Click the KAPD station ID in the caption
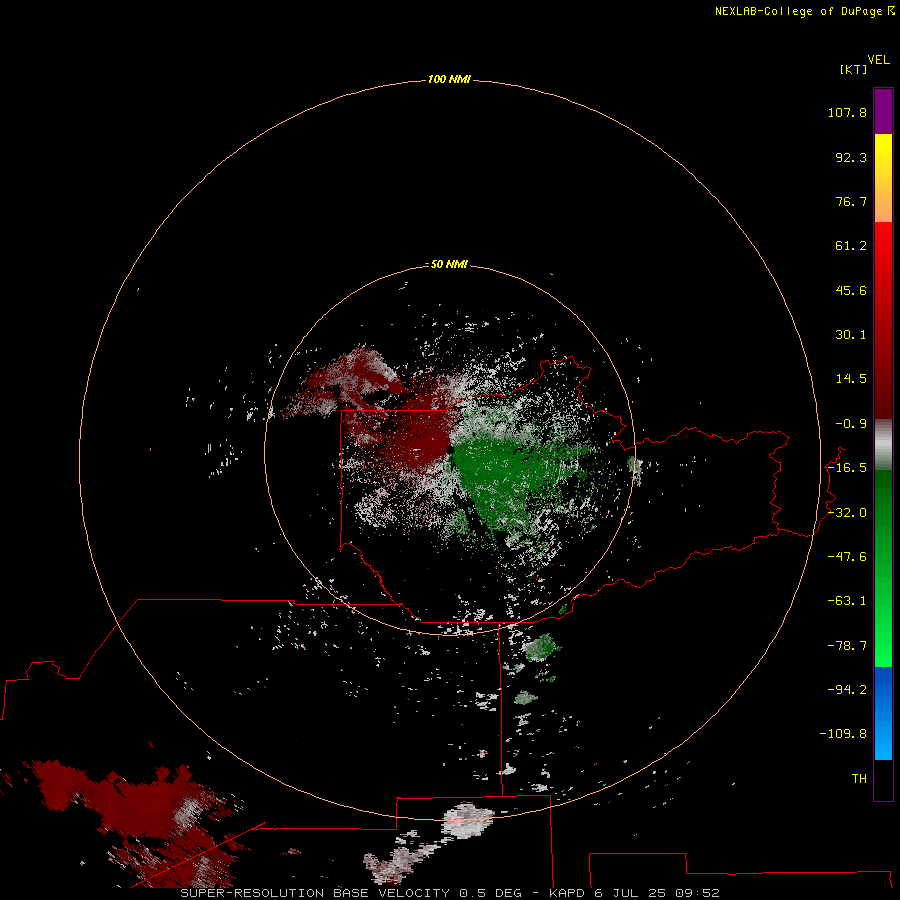The image size is (900, 900). coord(567,893)
